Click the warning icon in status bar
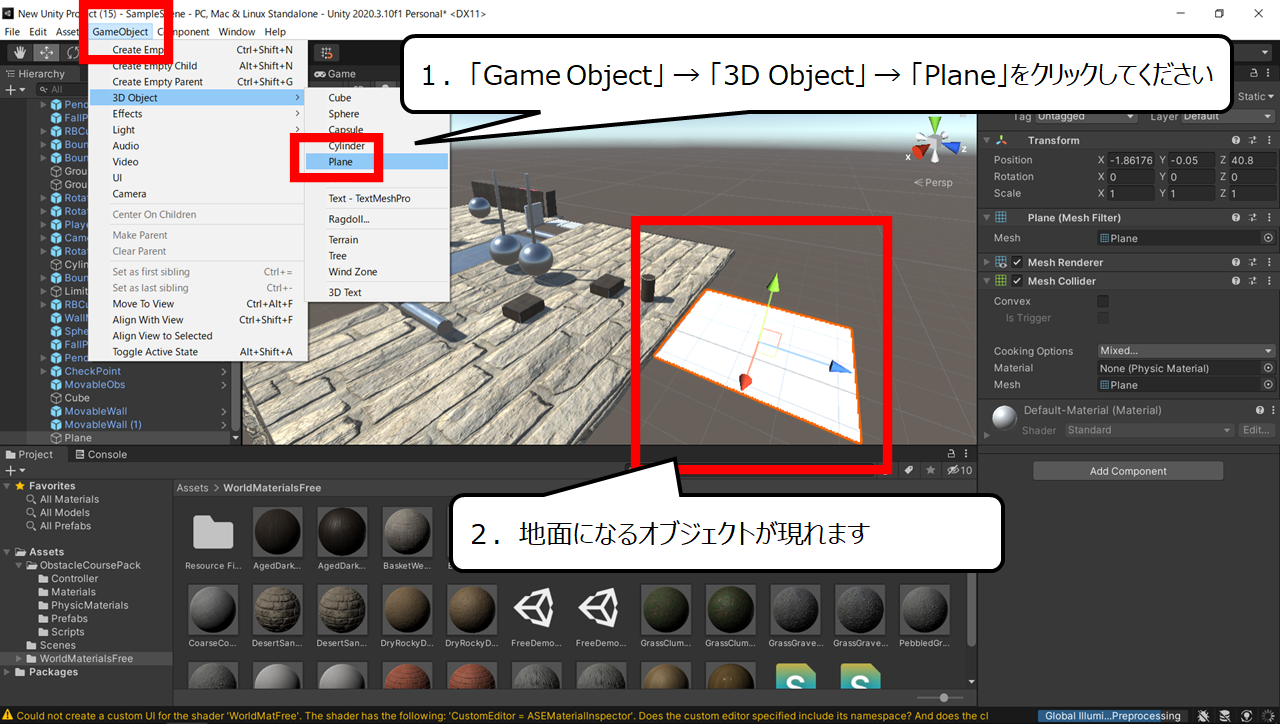Image resolution: width=1280 pixels, height=724 pixels. click(8, 716)
